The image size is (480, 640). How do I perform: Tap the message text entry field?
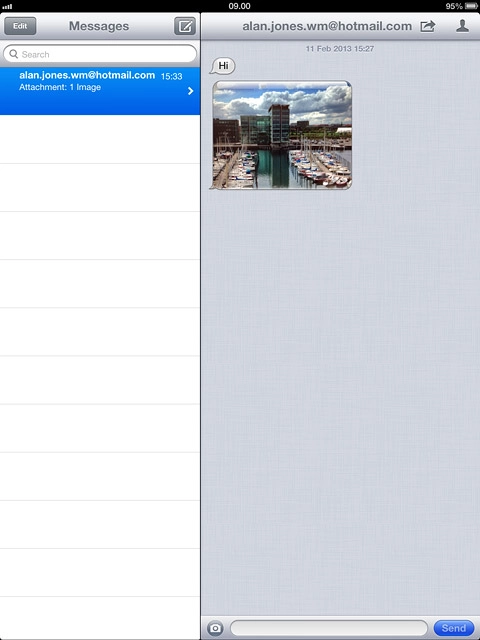tap(329, 628)
